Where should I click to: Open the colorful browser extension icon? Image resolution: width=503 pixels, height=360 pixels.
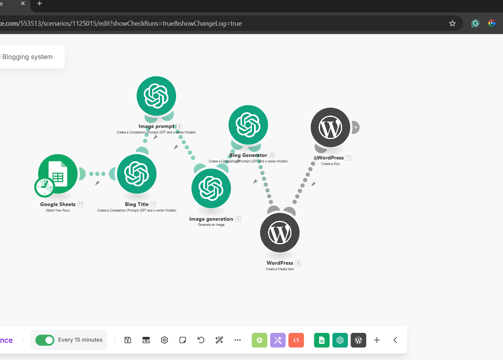tap(492, 23)
